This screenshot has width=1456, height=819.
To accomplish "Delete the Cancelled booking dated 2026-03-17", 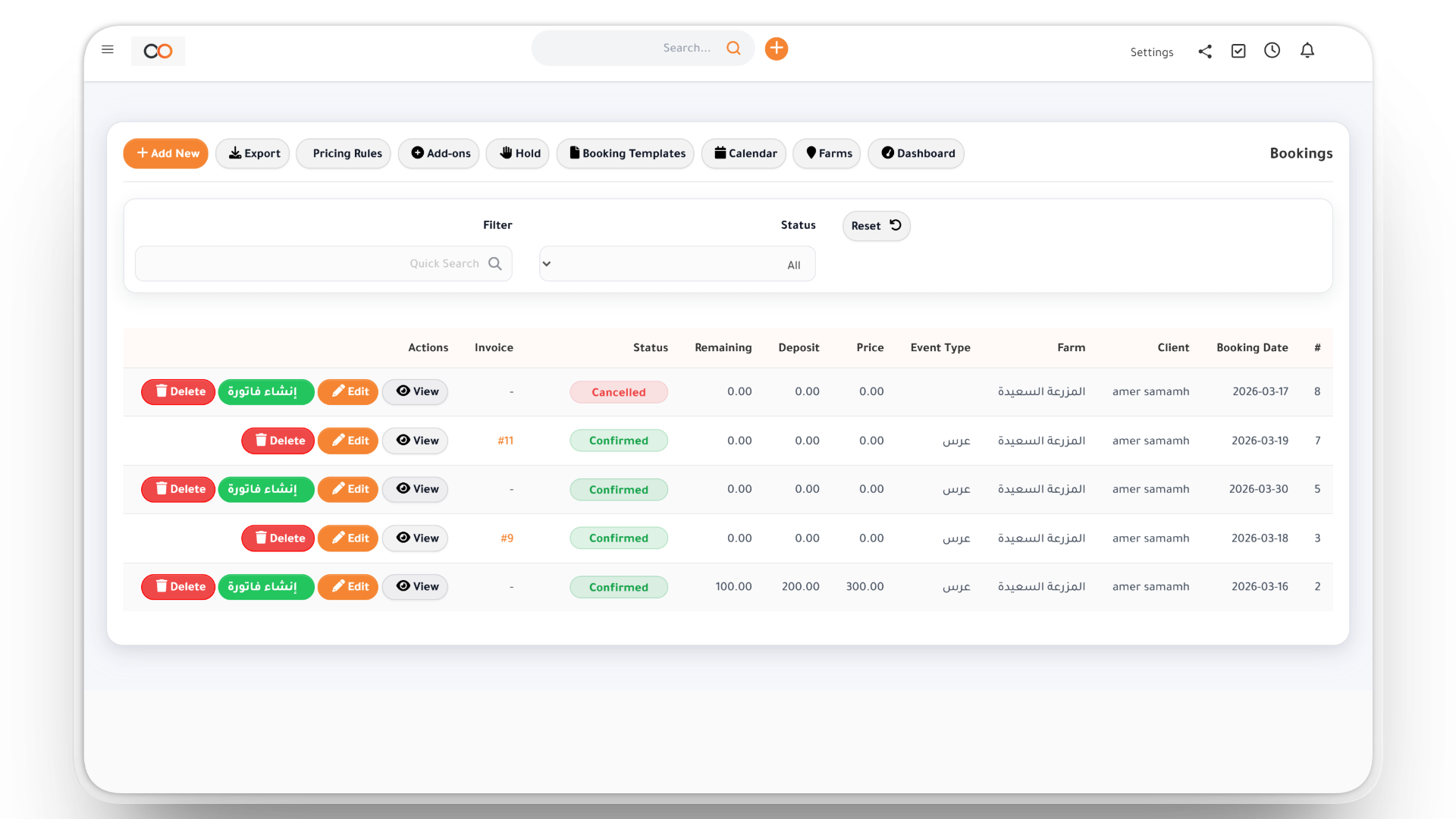I will click(x=177, y=391).
